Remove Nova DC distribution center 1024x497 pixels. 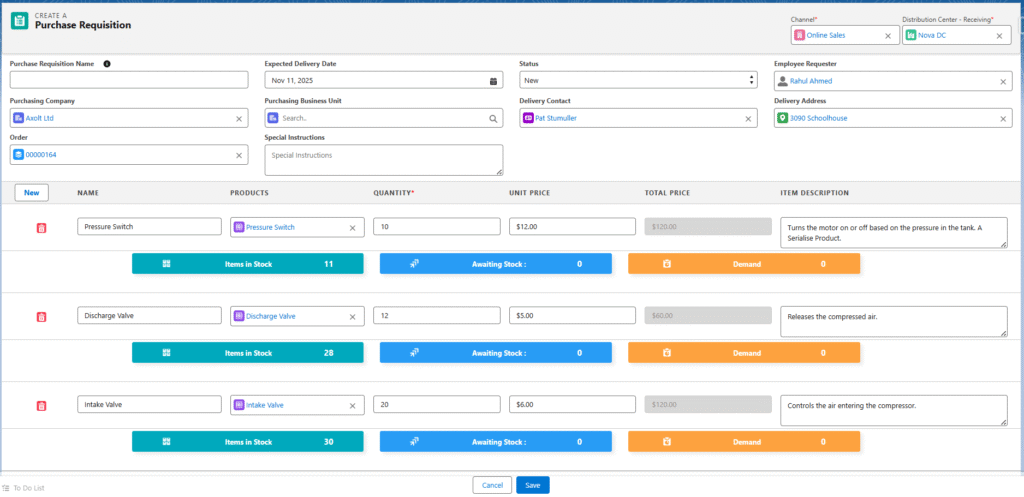(x=998, y=36)
